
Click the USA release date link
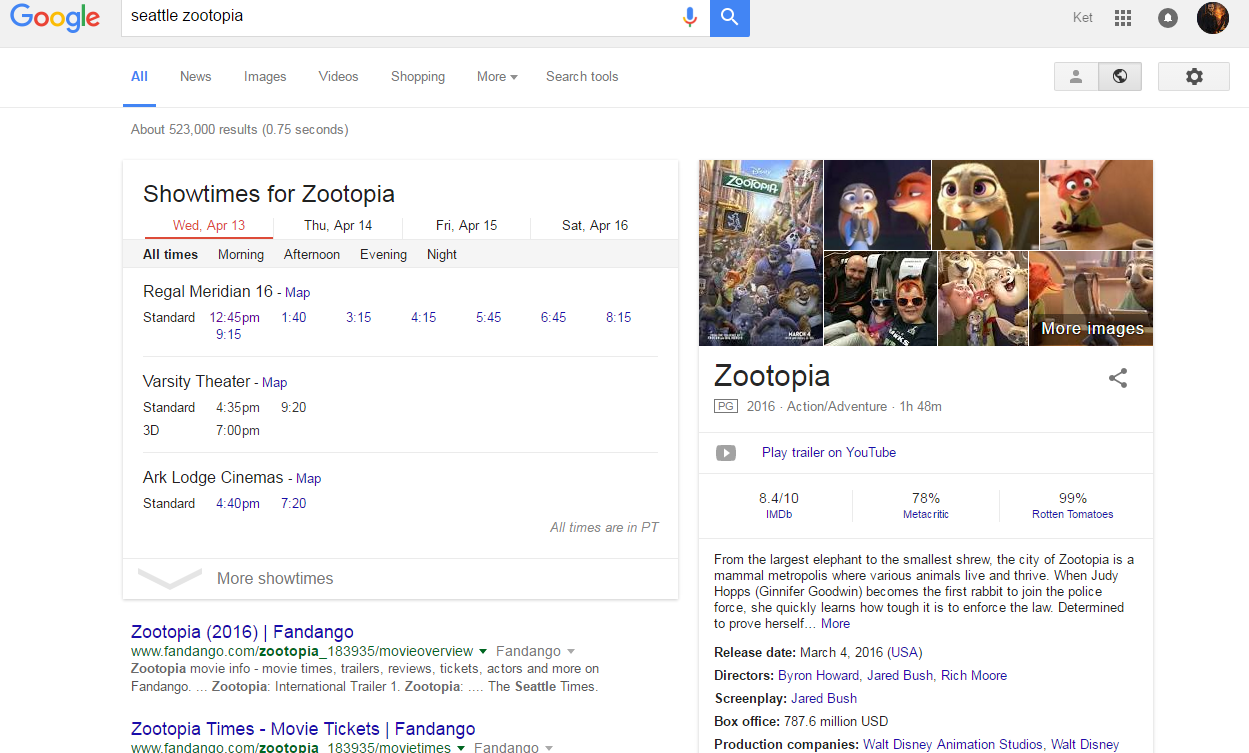905,652
